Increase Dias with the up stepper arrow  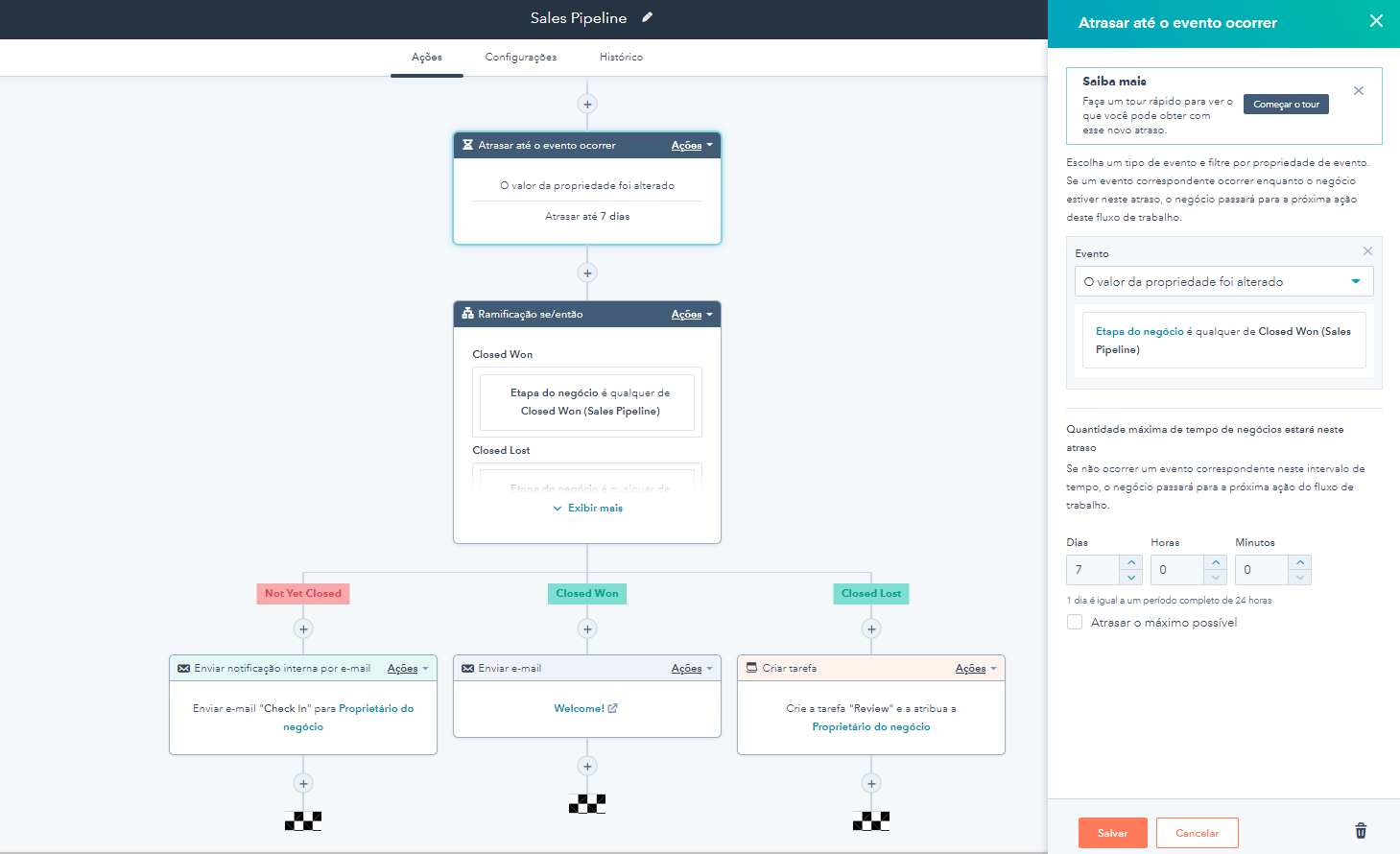pos(1132,563)
